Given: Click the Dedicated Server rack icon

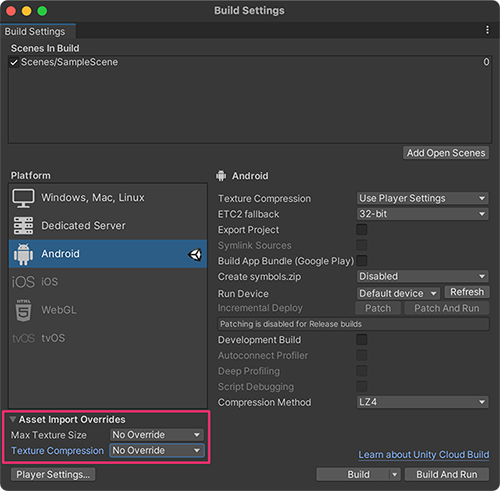Looking at the screenshot, I should pyautogui.click(x=23, y=226).
